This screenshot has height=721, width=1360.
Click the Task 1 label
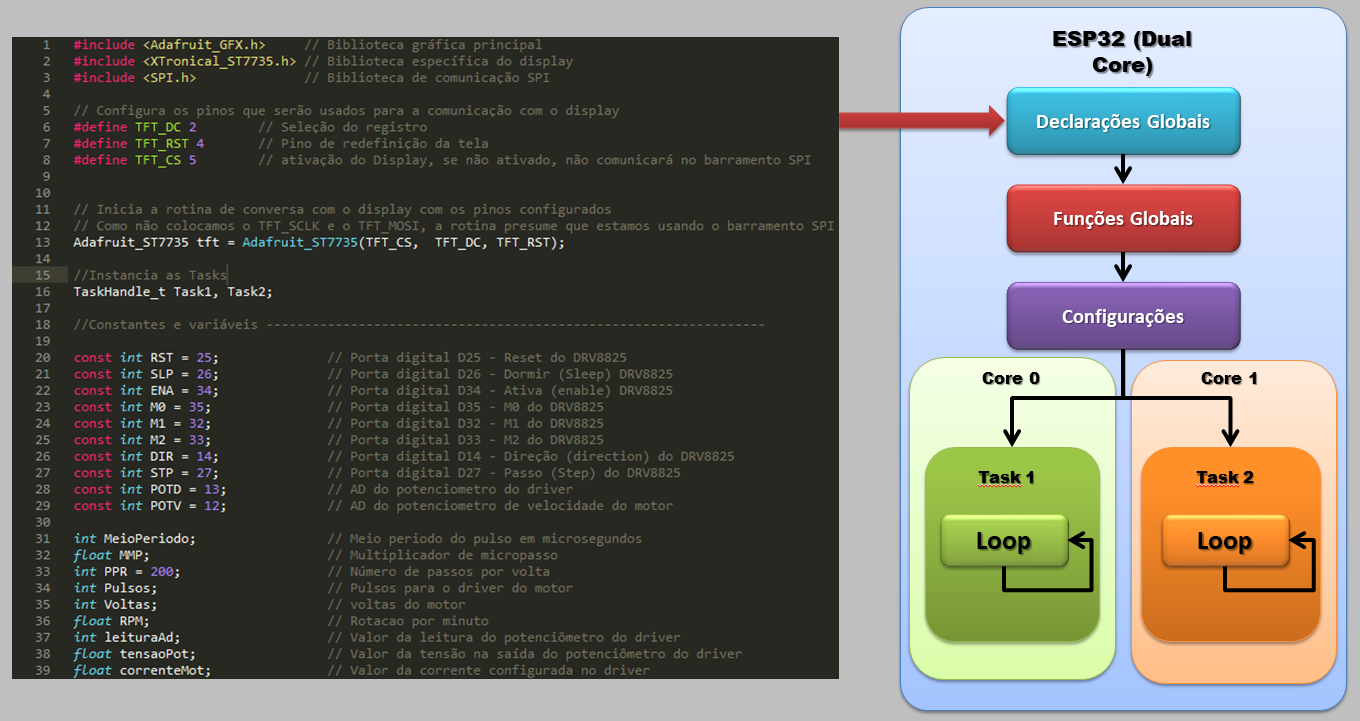click(x=1006, y=478)
